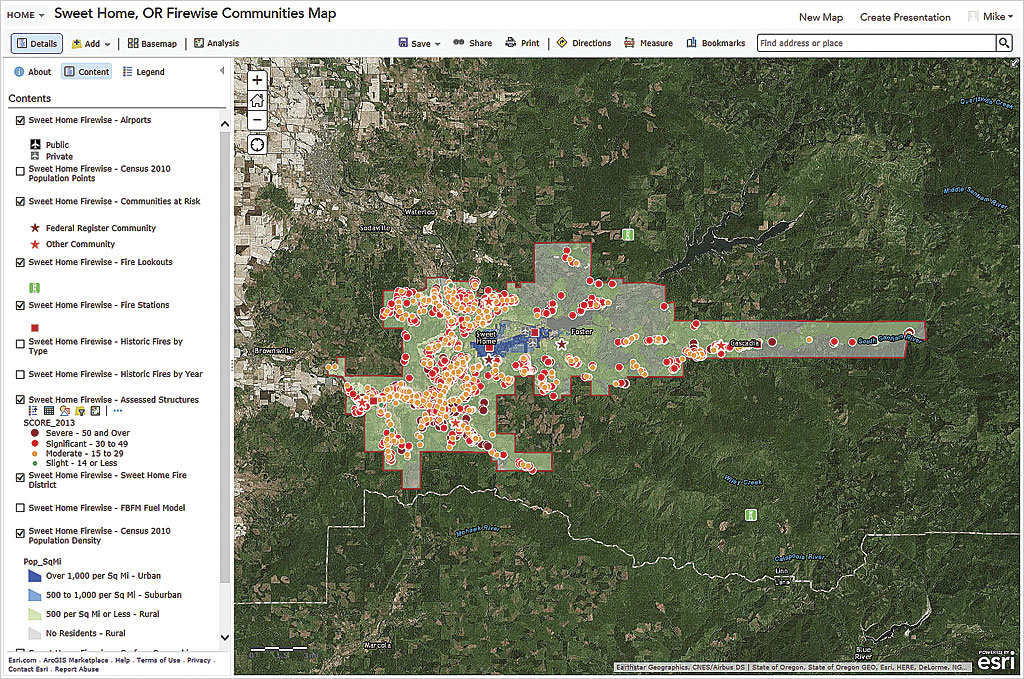This screenshot has width=1024, height=679.
Task: Open the Mike user account menu
Action: pyautogui.click(x=991, y=16)
